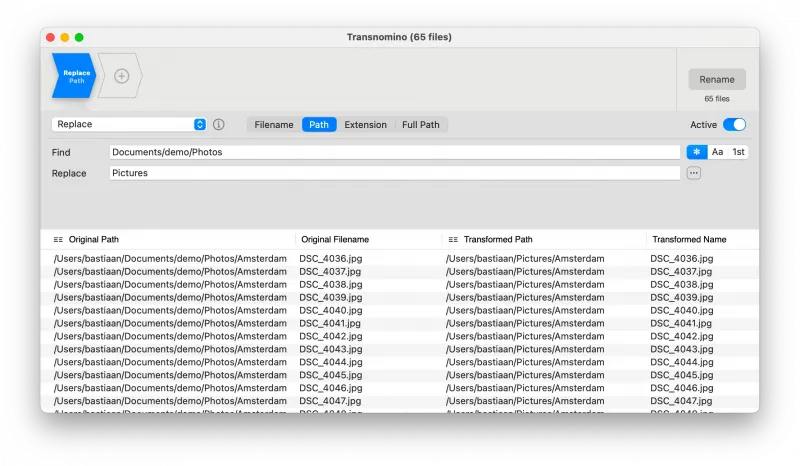The image size is (800, 466).
Task: Select the Full Path tab
Action: click(x=420, y=125)
